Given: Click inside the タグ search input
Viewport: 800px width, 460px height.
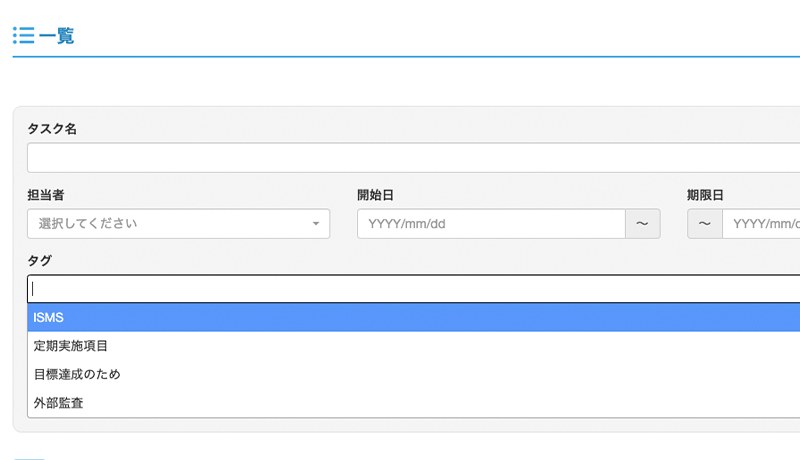Looking at the screenshot, I should pos(413,289).
